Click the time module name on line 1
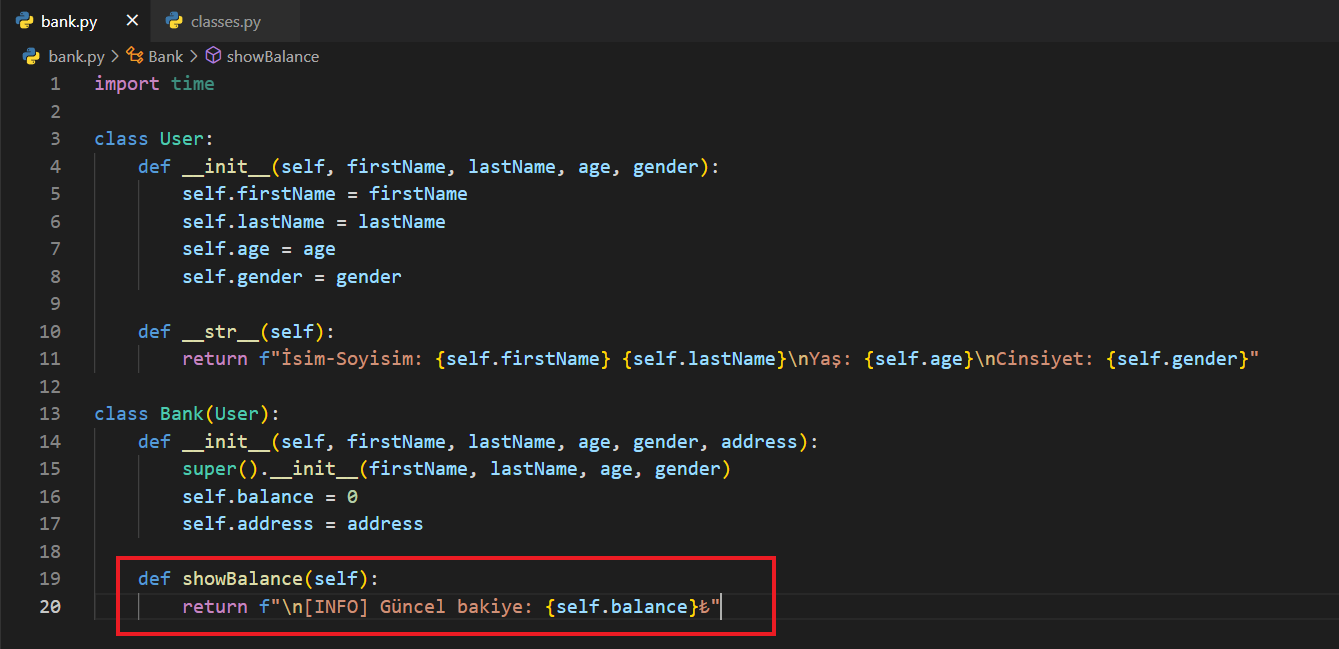The width and height of the screenshot is (1339, 649). point(192,84)
